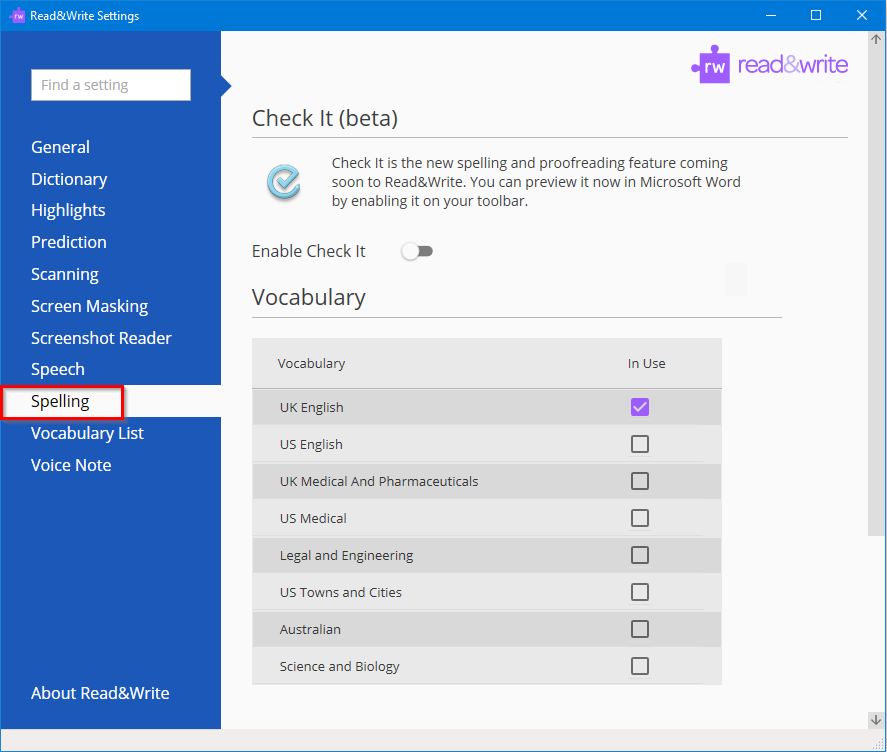This screenshot has width=887, height=752.
Task: Select UK Medical And Pharmaceuticals label
Action: pos(379,482)
